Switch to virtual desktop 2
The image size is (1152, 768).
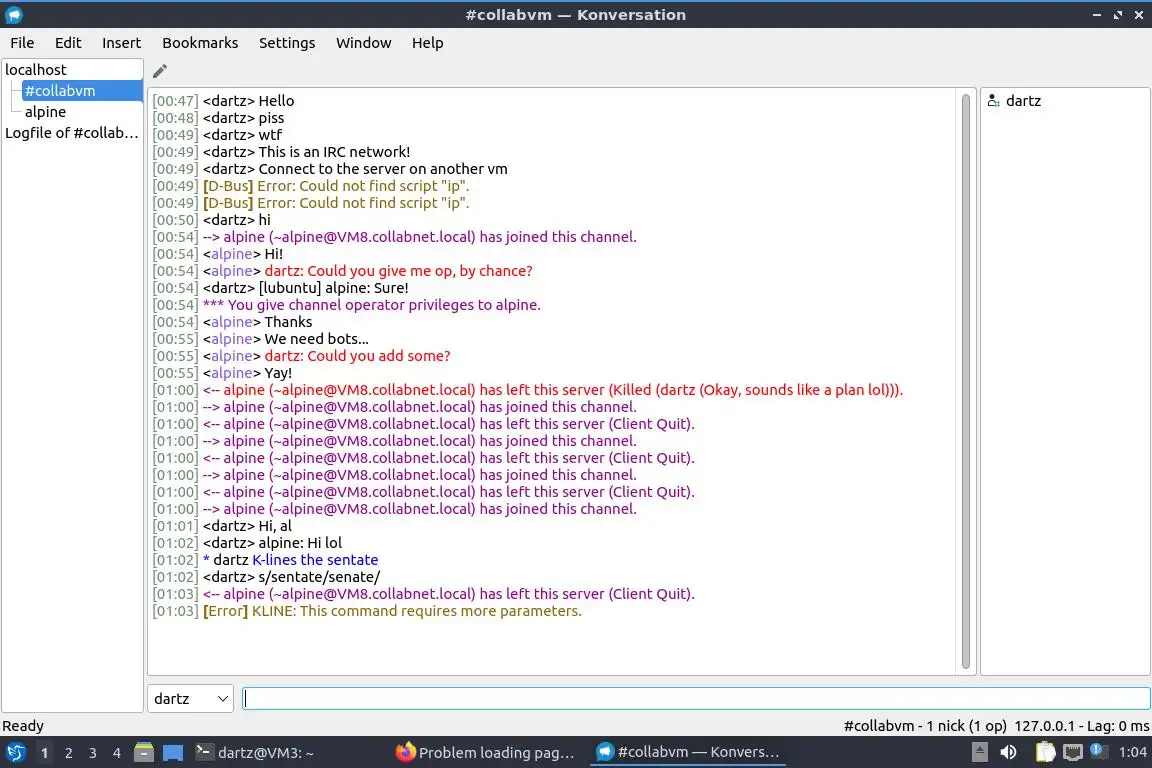tap(68, 753)
